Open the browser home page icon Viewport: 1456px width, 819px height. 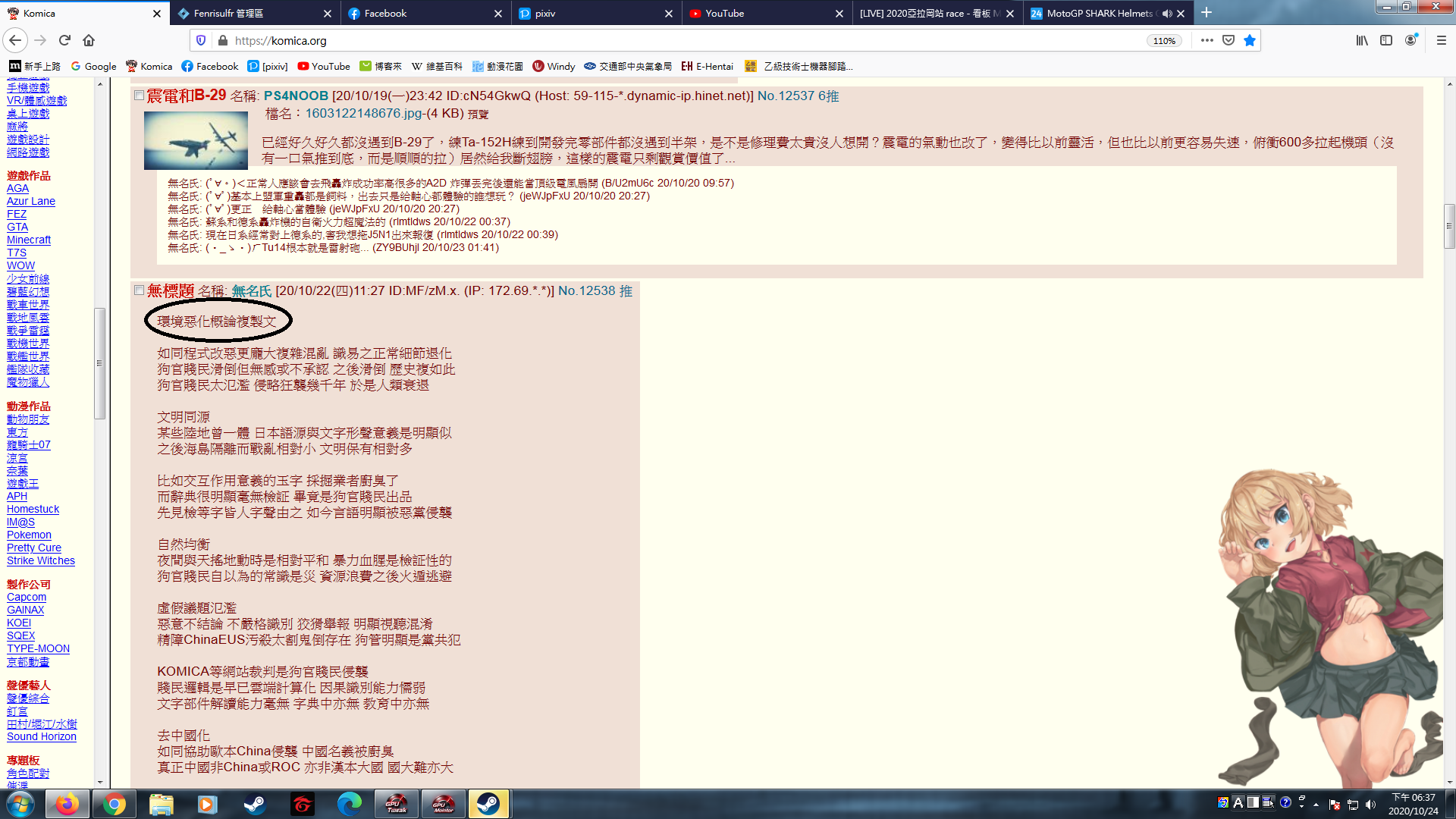89,40
